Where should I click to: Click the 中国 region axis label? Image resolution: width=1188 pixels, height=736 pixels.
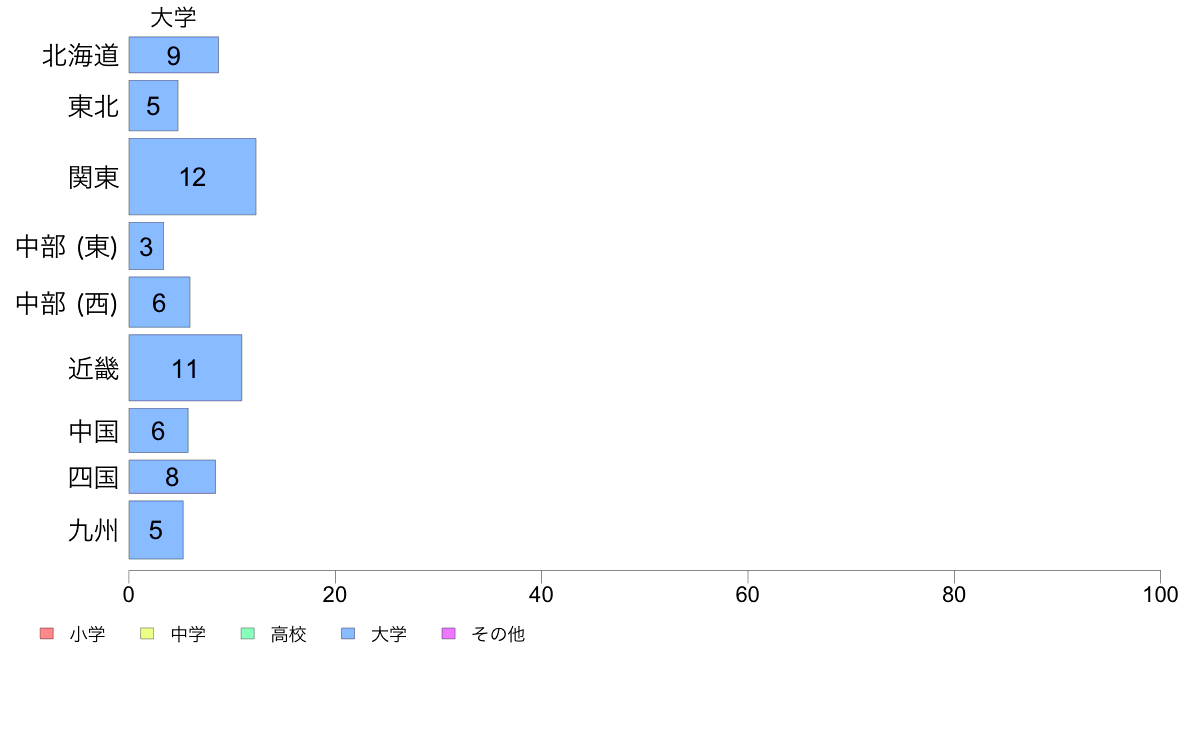pos(93,432)
